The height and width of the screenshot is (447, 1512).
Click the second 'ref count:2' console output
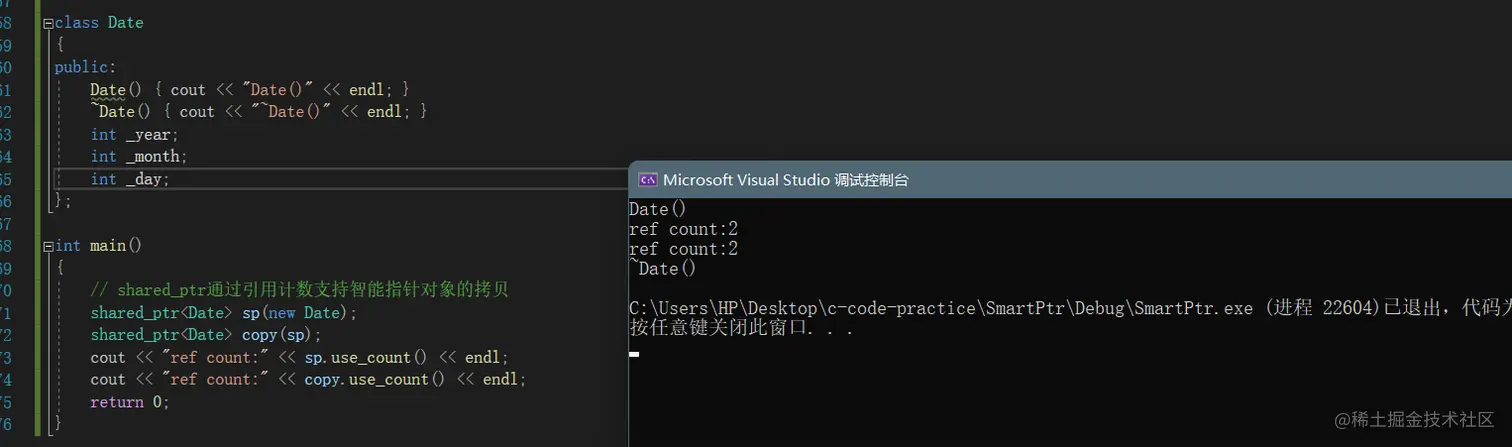coord(683,249)
